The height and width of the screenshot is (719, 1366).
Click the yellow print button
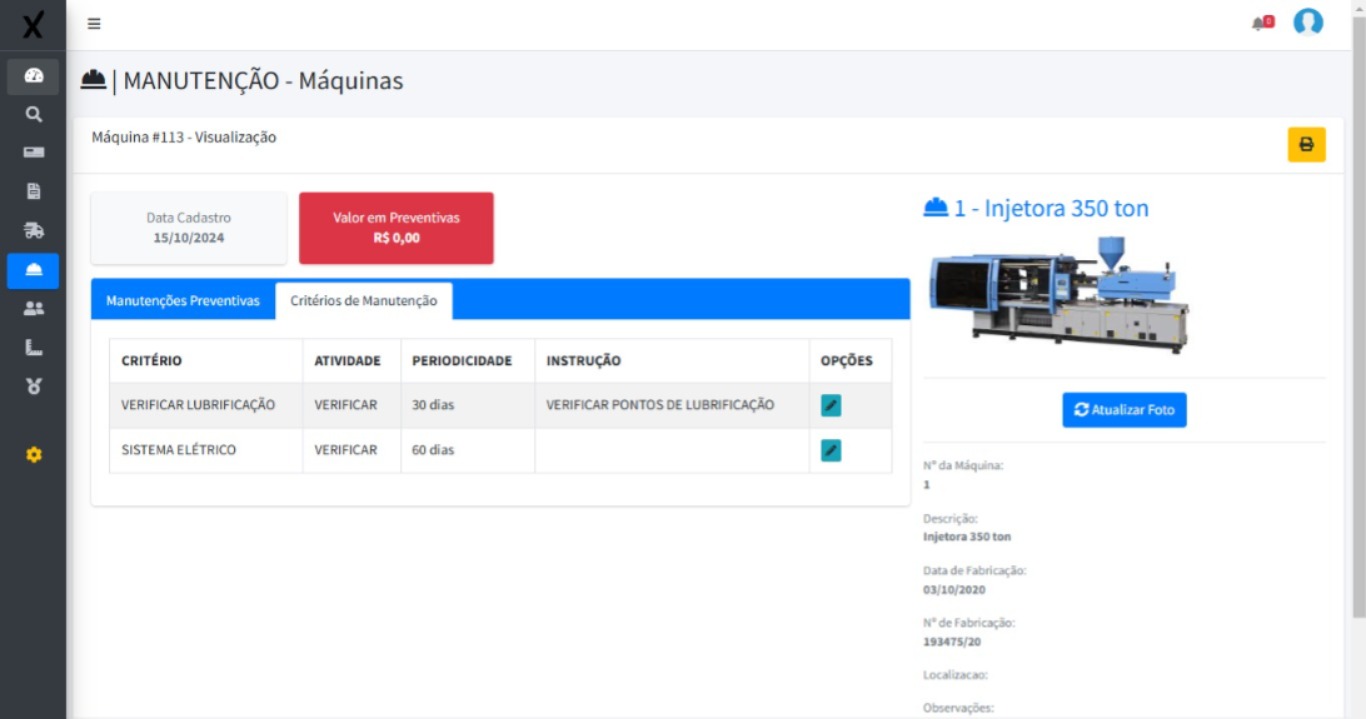click(1306, 145)
